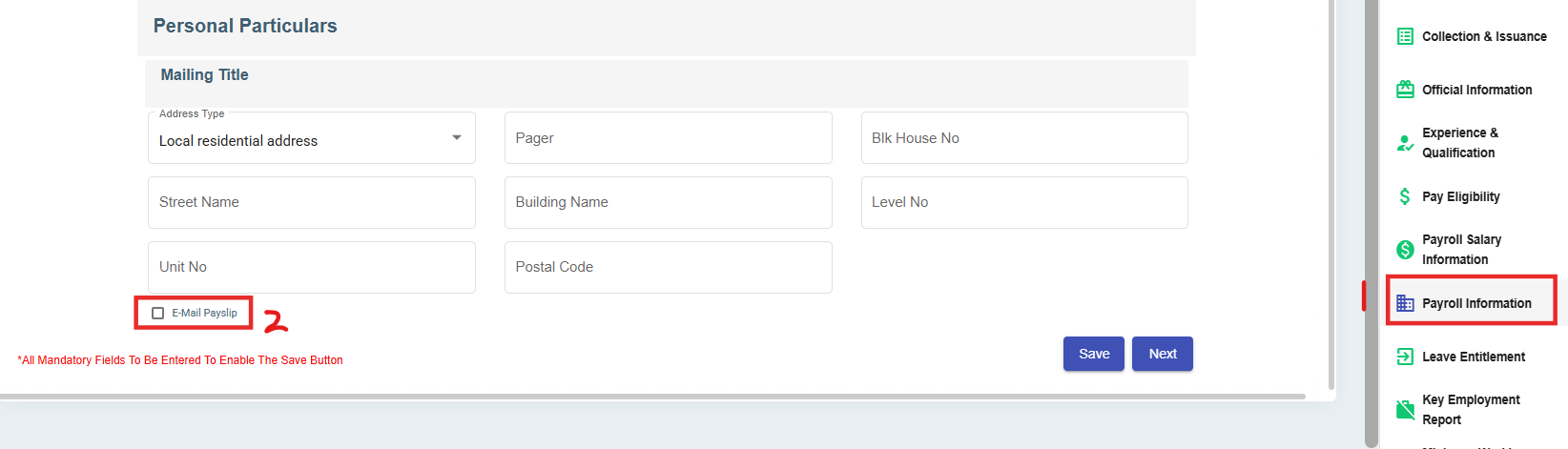Go to the Next step

(1162, 354)
